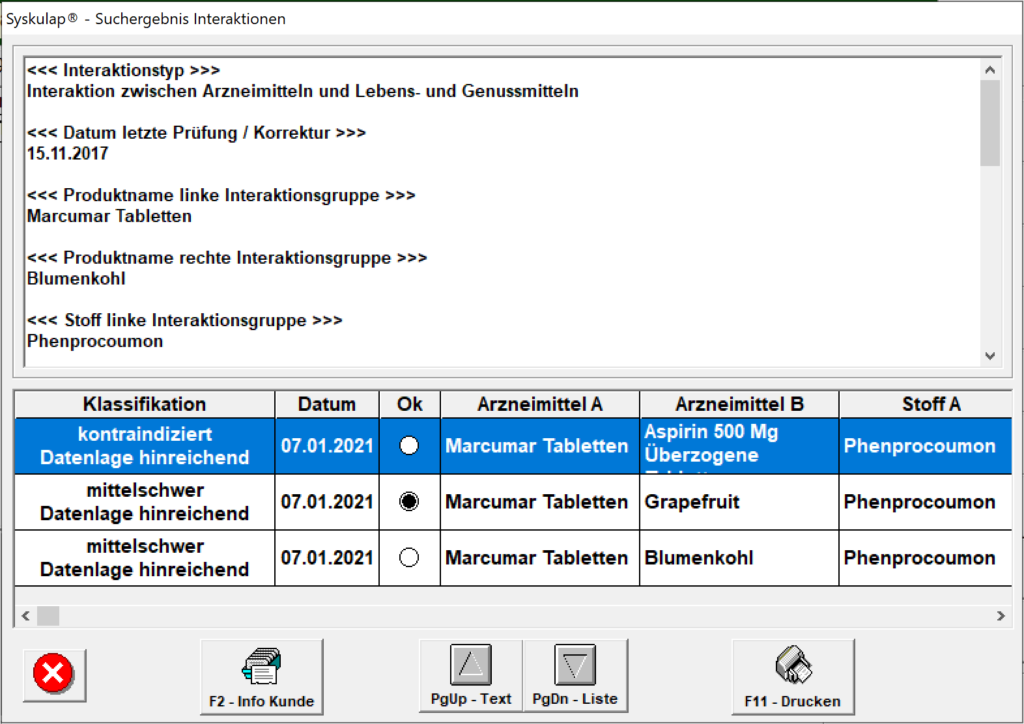Click 'Blumenkohl' in the upper text pane
This screenshot has height=724, width=1024.
(76, 279)
